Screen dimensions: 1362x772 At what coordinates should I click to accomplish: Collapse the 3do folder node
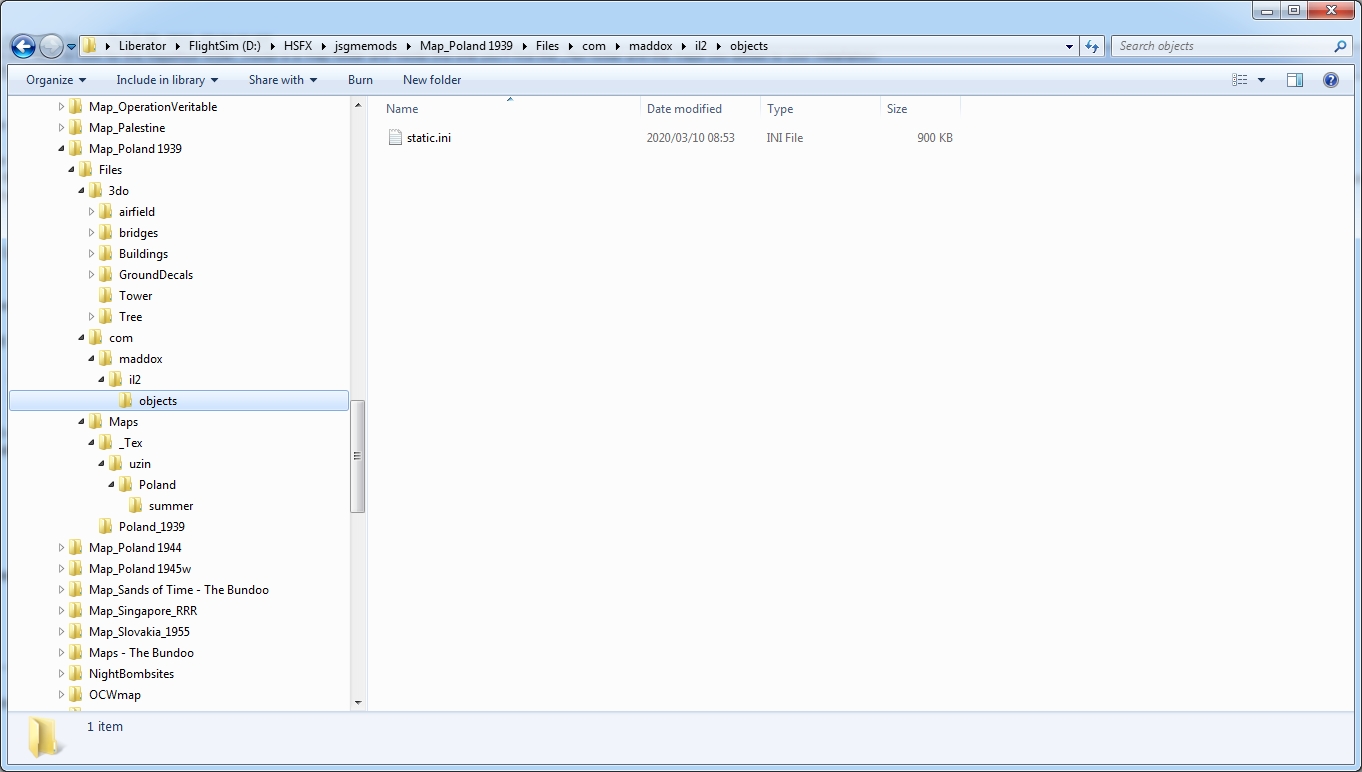tap(81, 191)
